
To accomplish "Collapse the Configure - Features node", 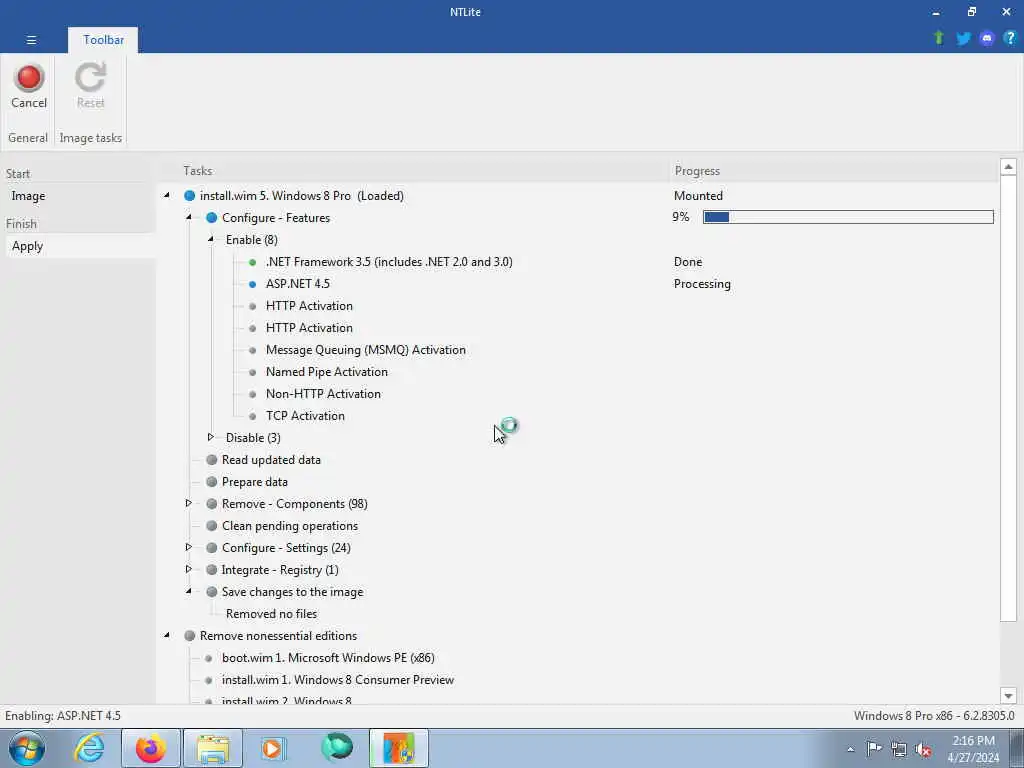I will pos(189,217).
